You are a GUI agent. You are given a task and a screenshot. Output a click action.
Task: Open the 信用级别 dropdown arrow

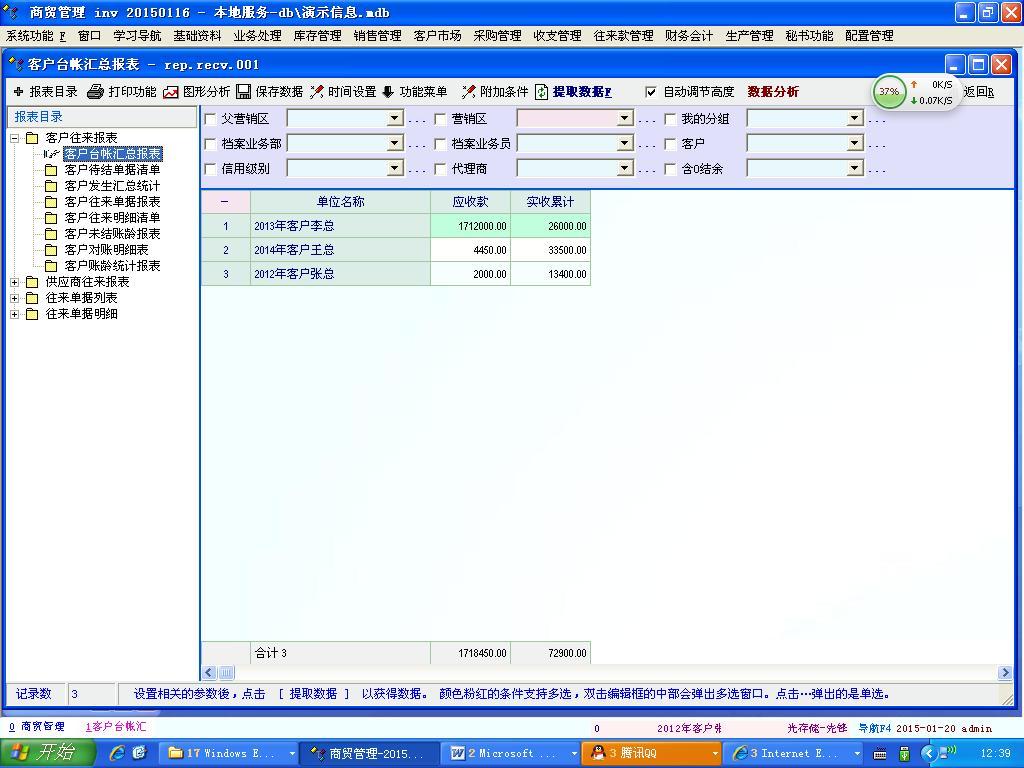point(394,169)
